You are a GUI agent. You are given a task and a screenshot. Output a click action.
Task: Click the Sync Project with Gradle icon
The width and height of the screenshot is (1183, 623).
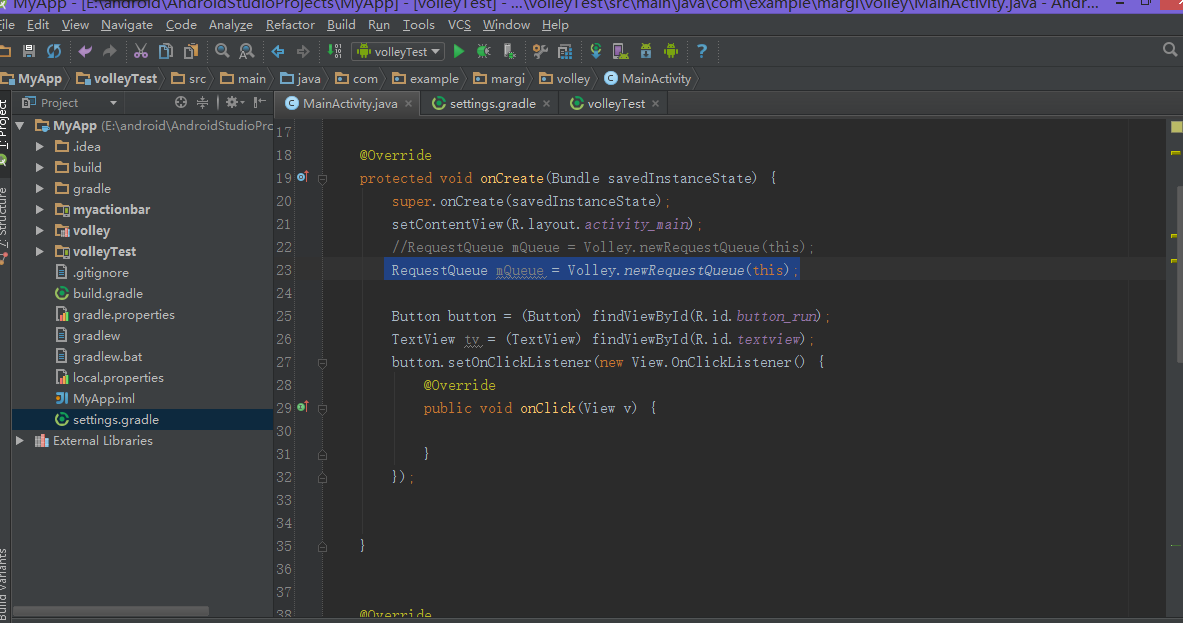[596, 51]
